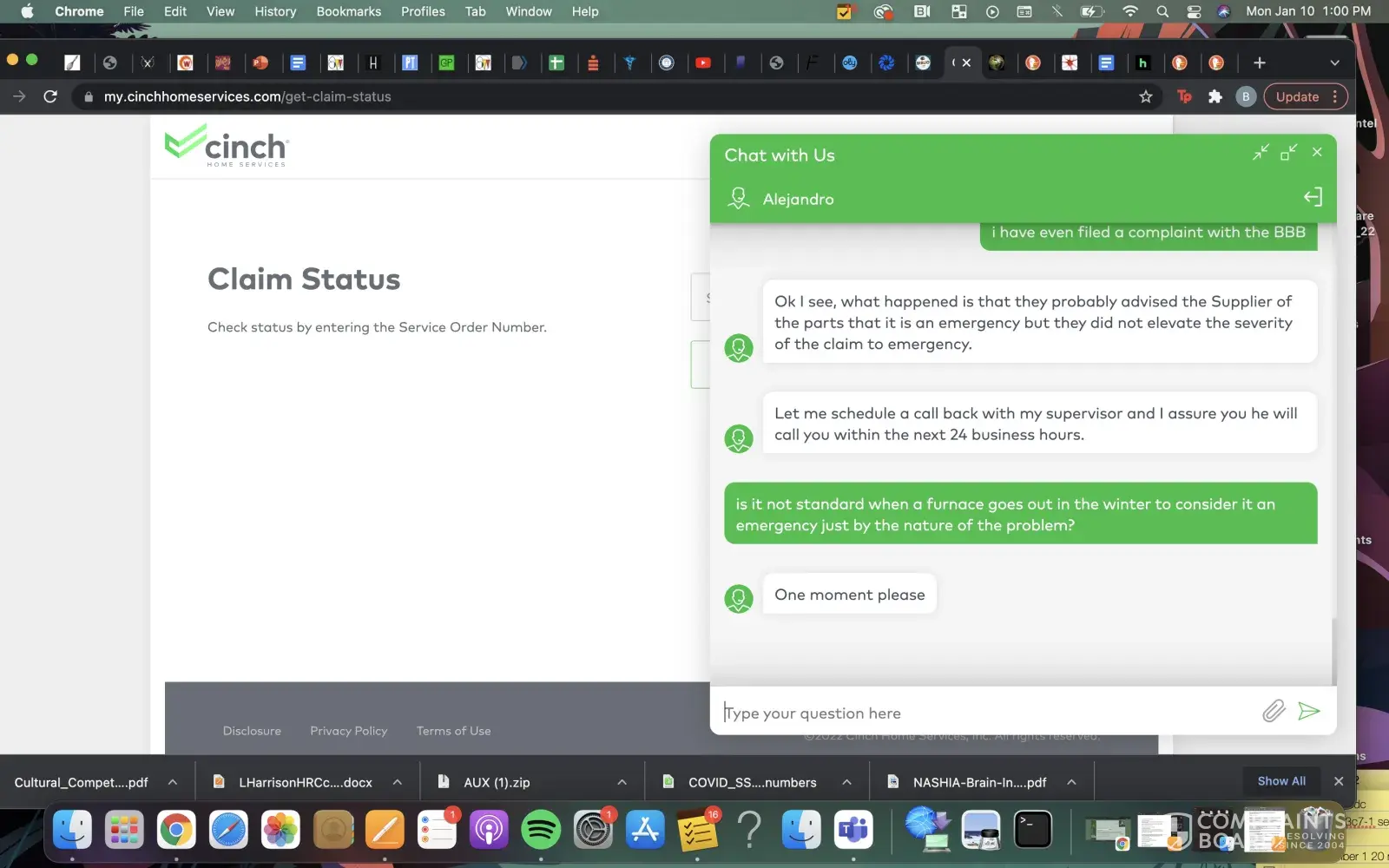This screenshot has width=1389, height=868.
Task: Expand options for Cultural_Compet pdf download
Action: click(x=173, y=782)
